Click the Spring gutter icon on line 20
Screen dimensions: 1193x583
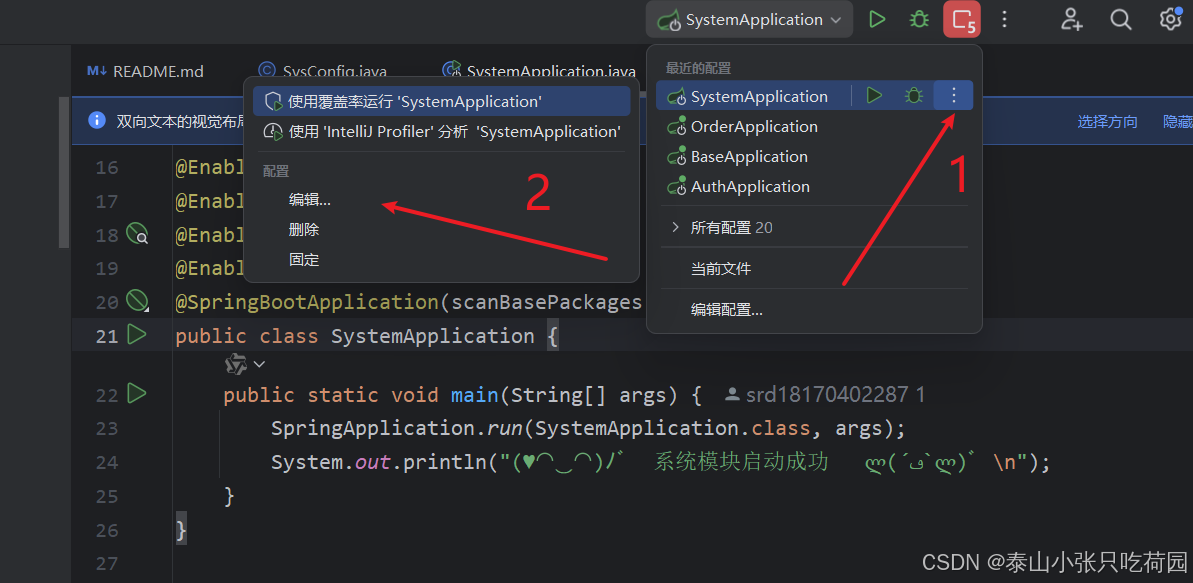tap(137, 301)
